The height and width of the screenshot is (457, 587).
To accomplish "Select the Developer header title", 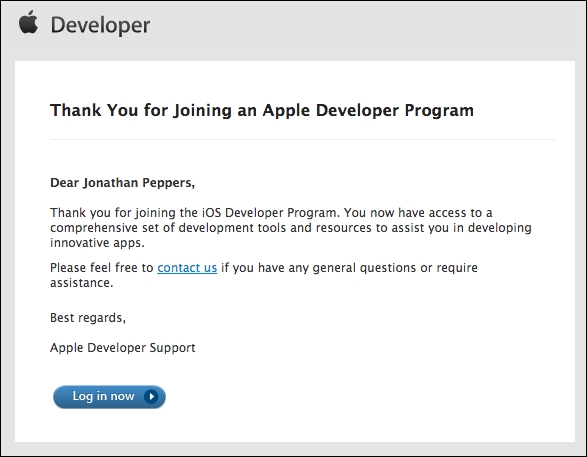I will click(x=100, y=25).
